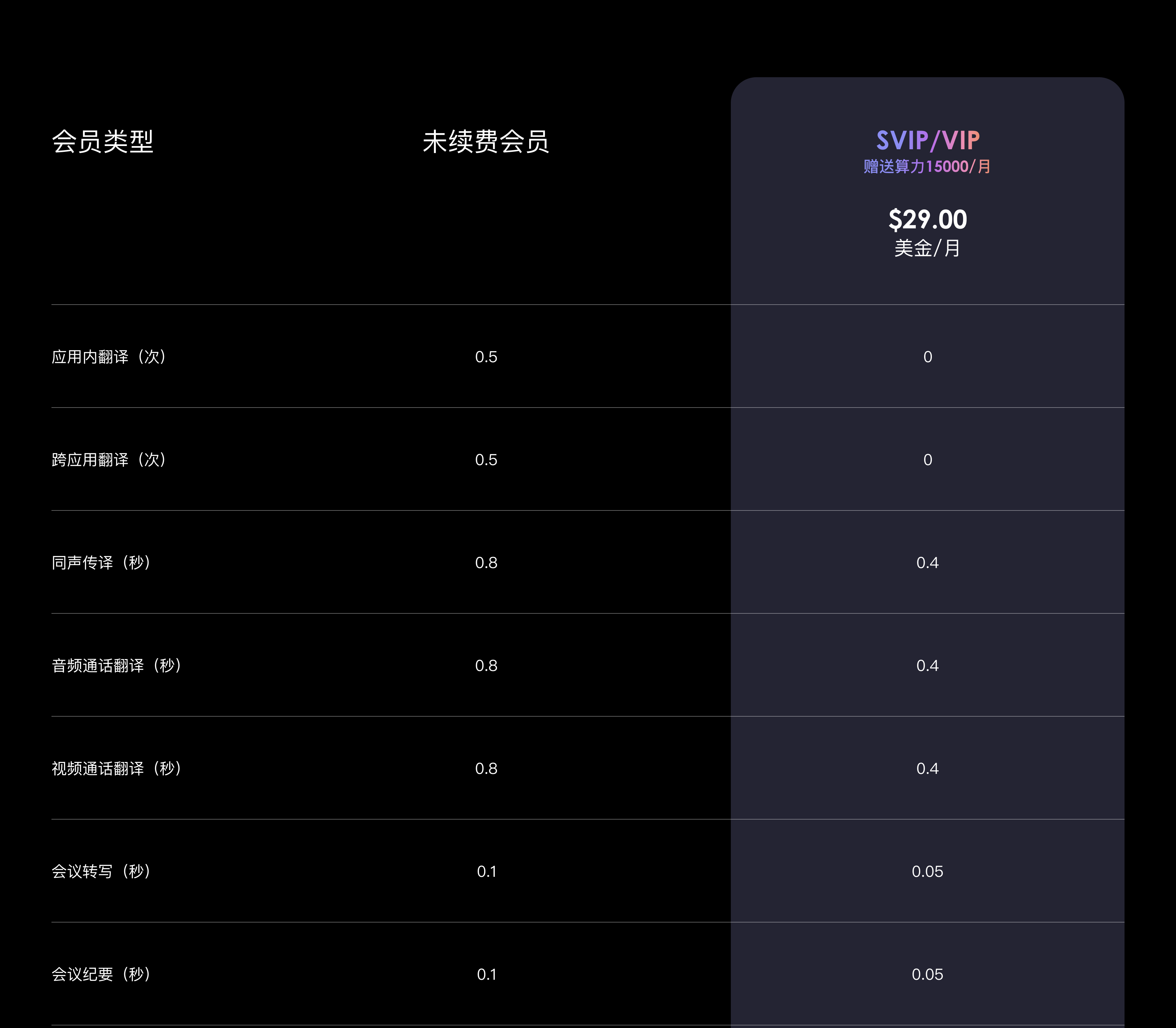Screen dimensions: 1176x1028
Task: Click the 赠送算力15000/月 subtitle text
Action: point(927,167)
